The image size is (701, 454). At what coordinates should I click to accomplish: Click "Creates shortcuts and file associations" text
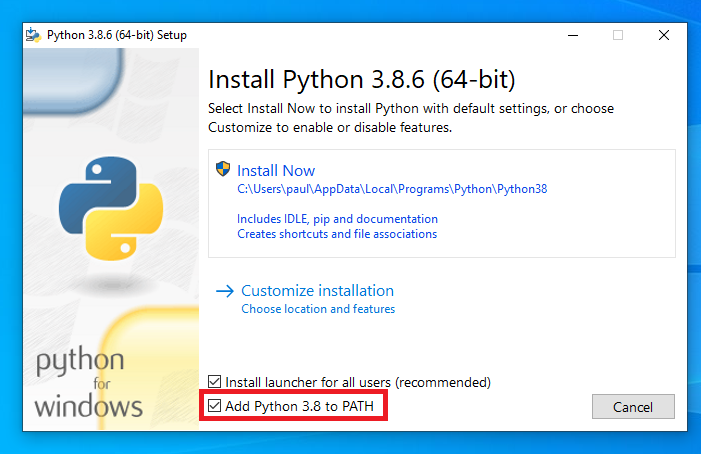[337, 234]
